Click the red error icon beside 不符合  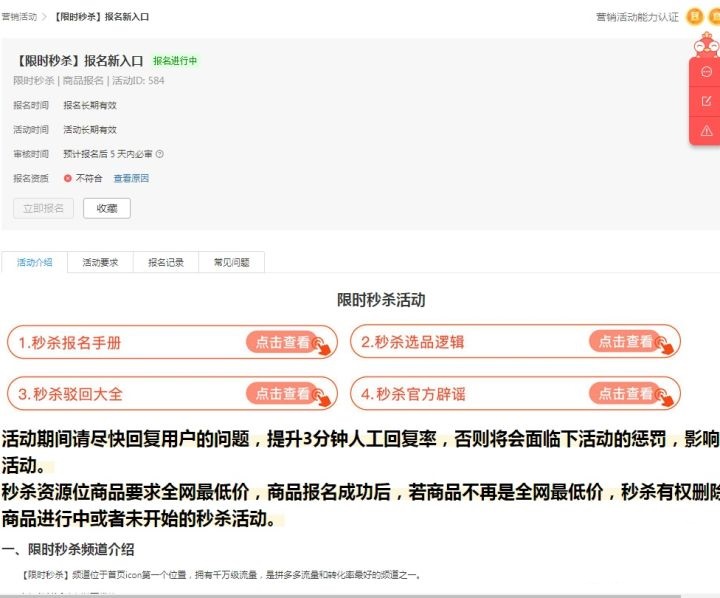click(x=68, y=178)
